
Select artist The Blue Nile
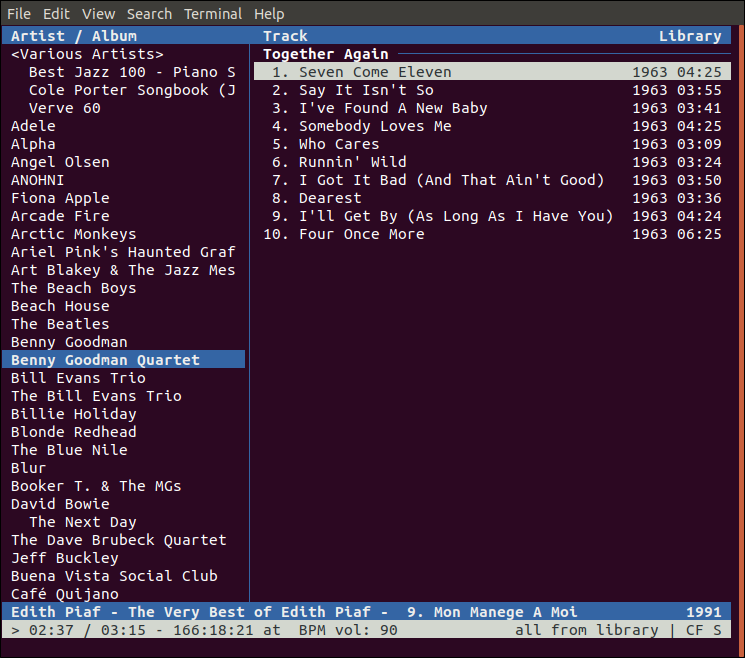coord(69,450)
